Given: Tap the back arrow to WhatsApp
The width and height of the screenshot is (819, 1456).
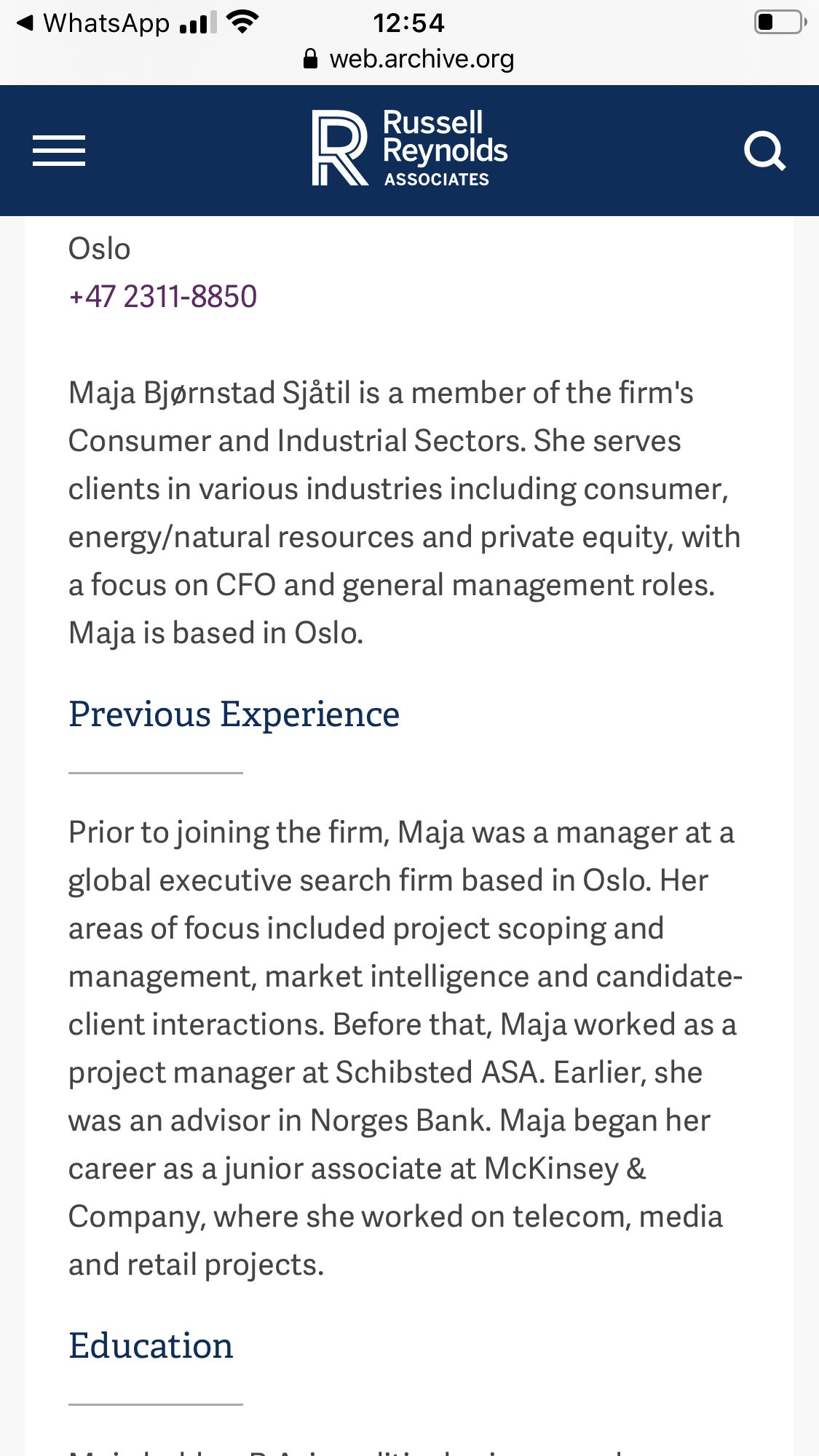Looking at the screenshot, I should (25, 23).
